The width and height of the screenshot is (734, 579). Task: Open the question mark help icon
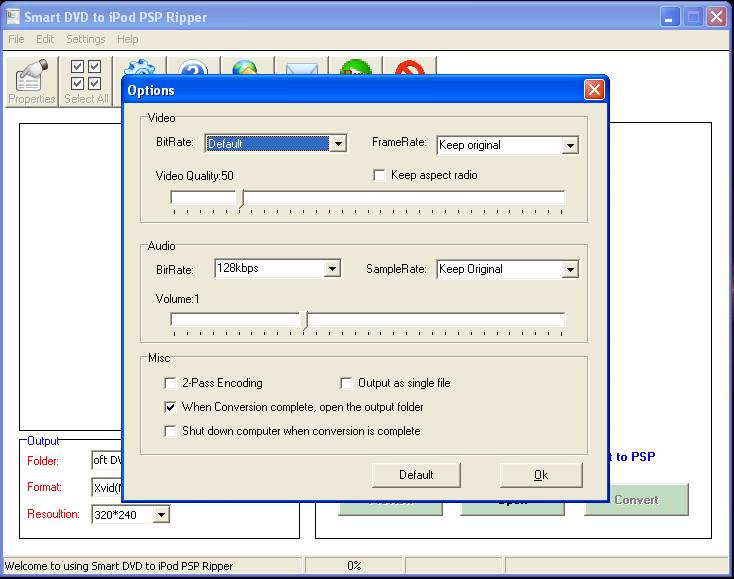193,67
